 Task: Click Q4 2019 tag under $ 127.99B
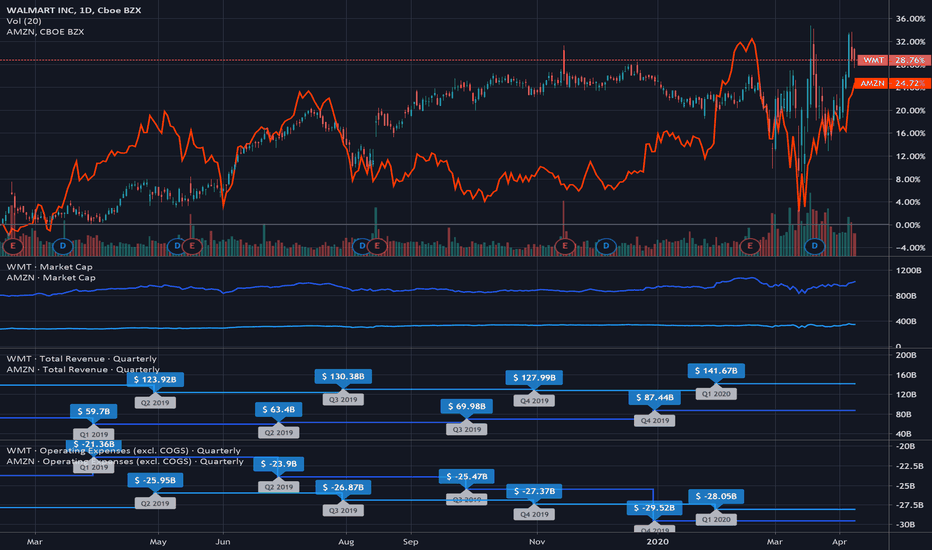534,401
